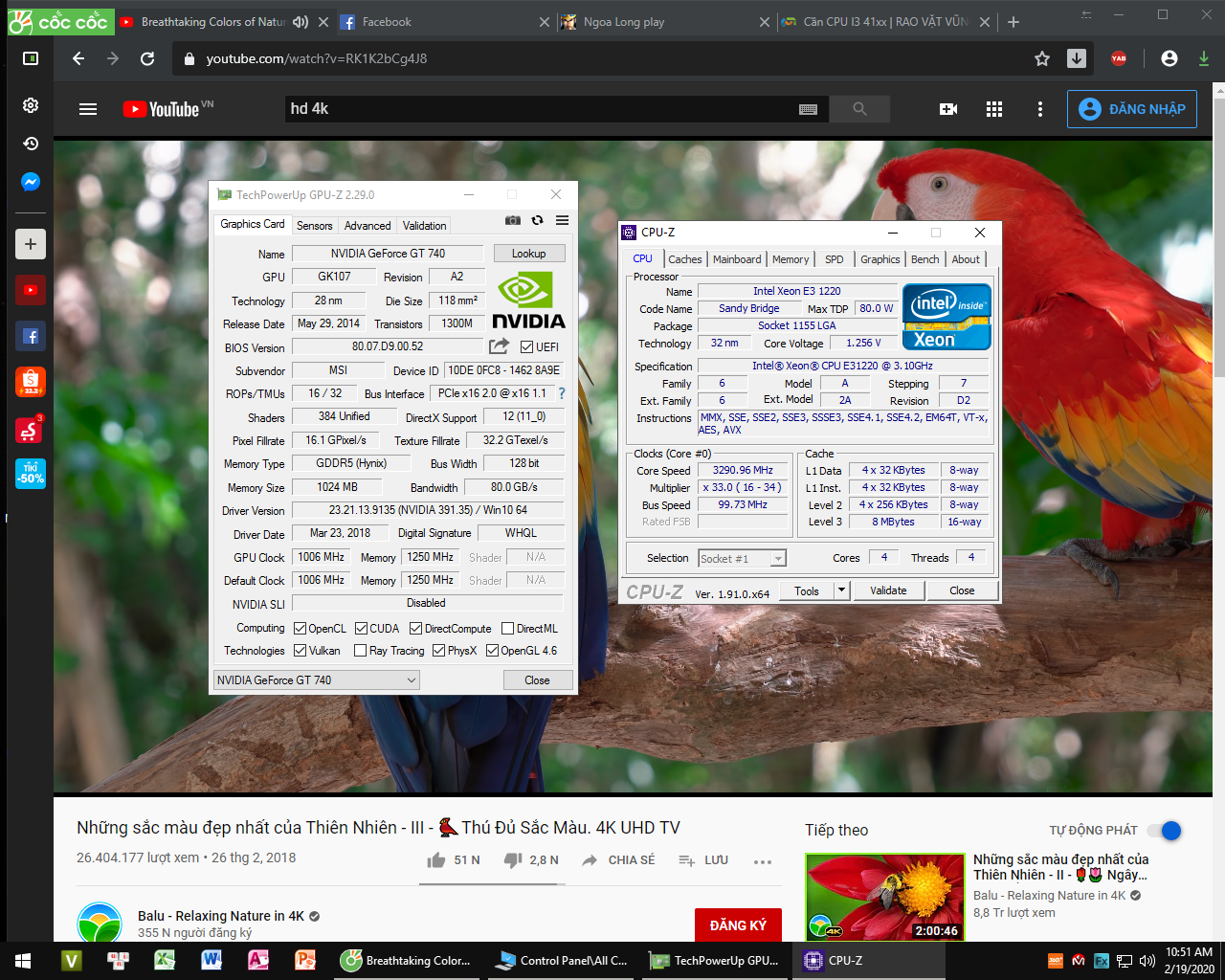Click LƯU save button

click(x=703, y=860)
